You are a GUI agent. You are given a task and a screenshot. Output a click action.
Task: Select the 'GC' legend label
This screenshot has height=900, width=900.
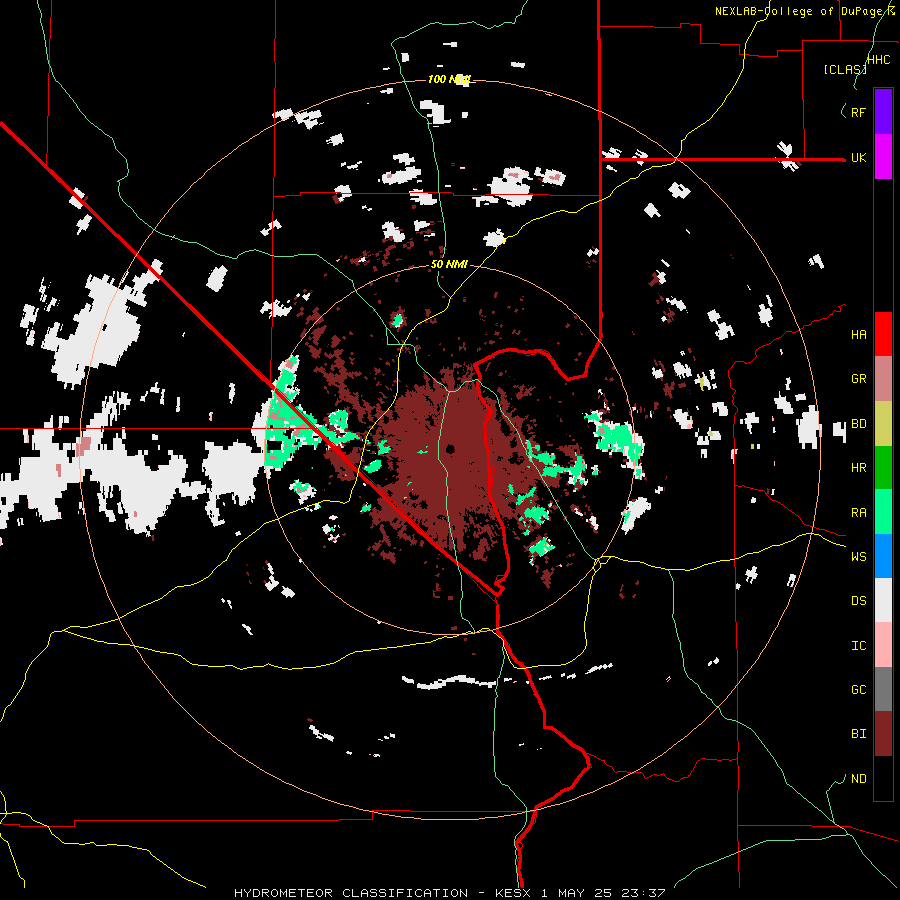pyautogui.click(x=858, y=690)
